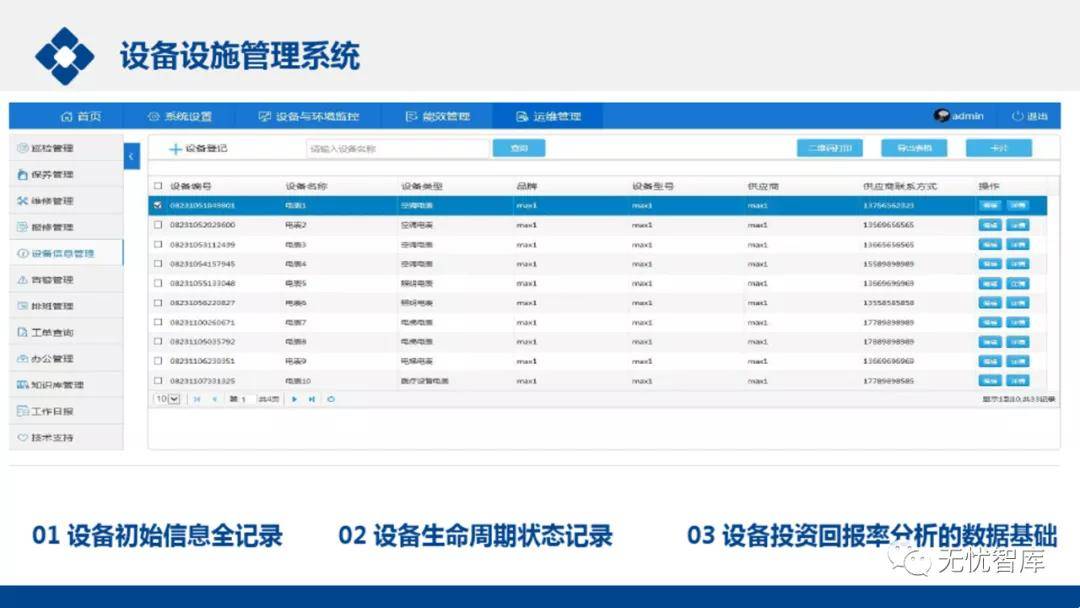Click the 查询 search button
The image size is (1080, 608).
click(x=519, y=148)
